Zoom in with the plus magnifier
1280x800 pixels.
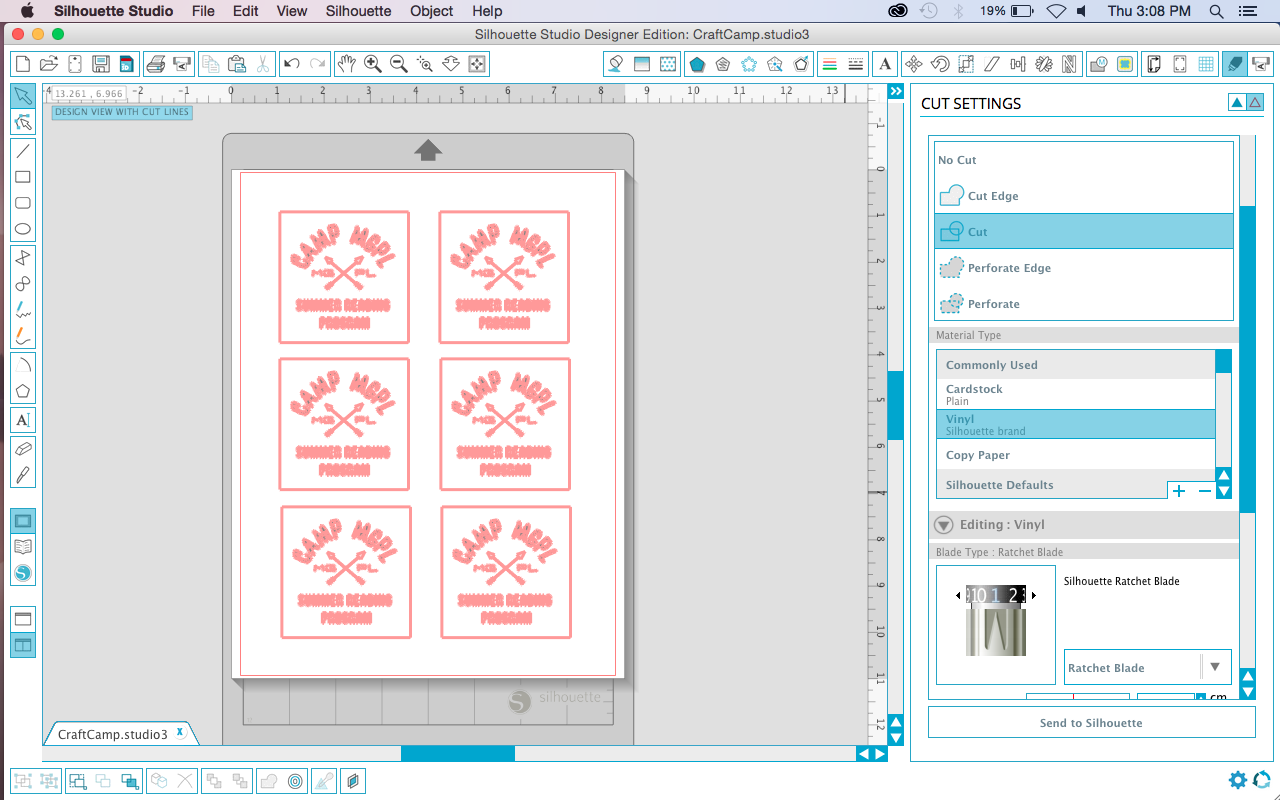pyautogui.click(x=372, y=64)
